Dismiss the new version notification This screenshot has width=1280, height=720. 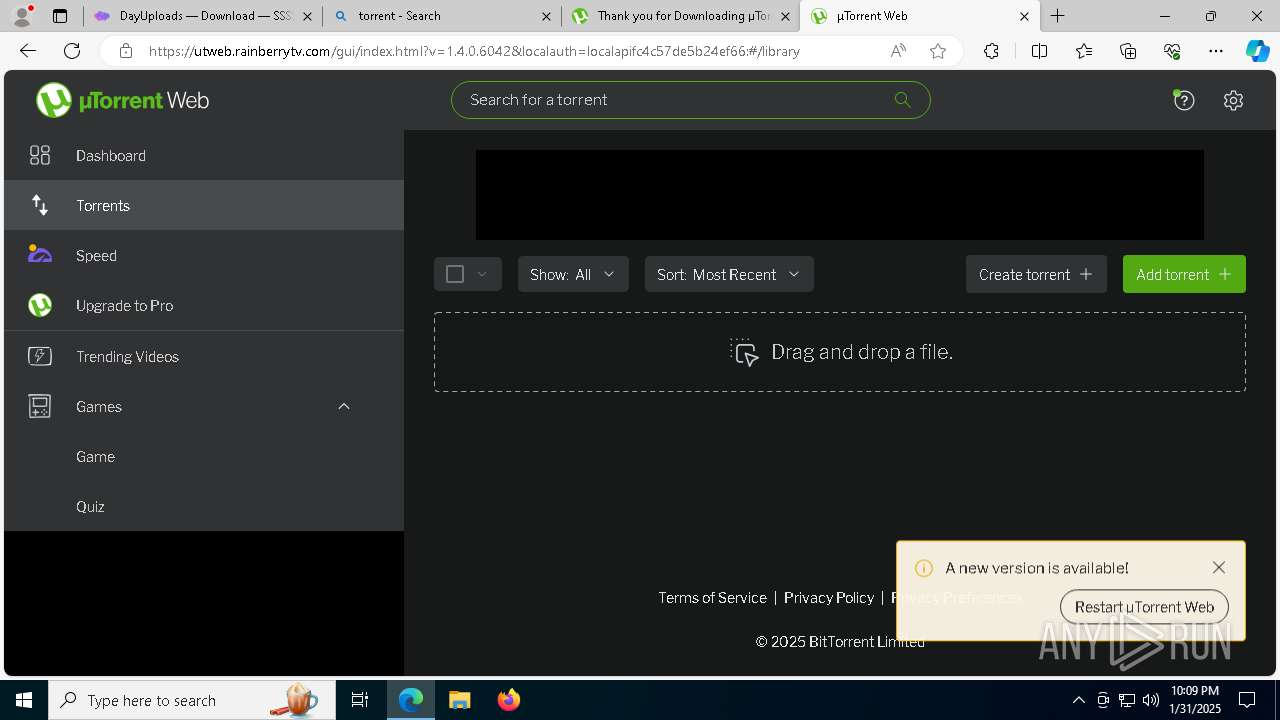1218,567
